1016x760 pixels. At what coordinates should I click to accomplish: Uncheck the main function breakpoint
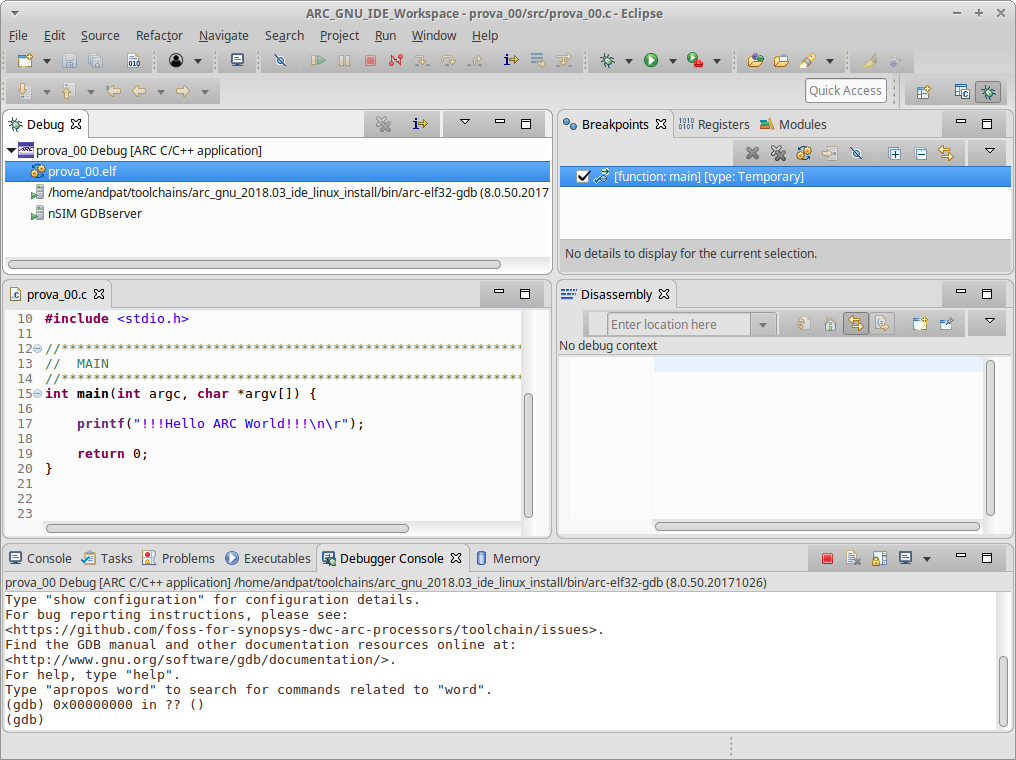pyautogui.click(x=583, y=174)
